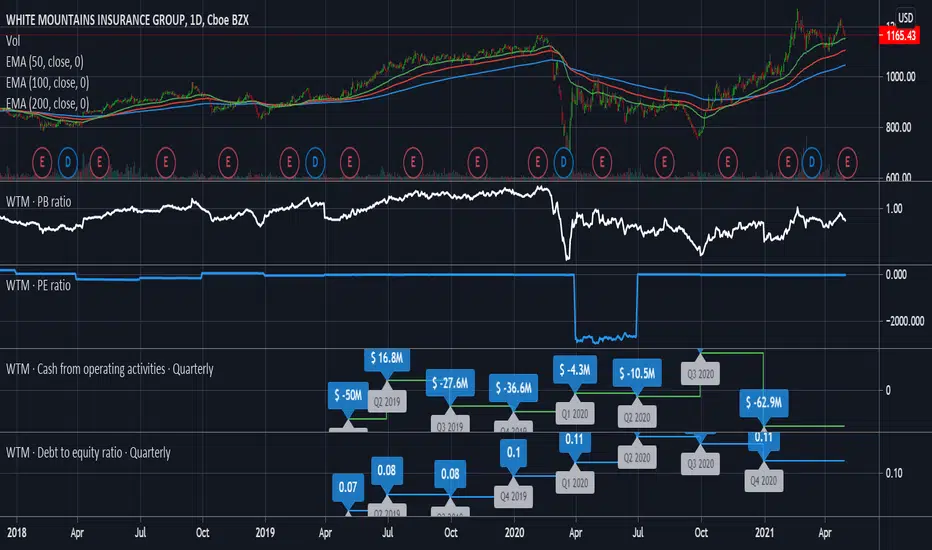Click the USD currency label on price axis
This screenshot has height=550, width=932.
point(905,18)
